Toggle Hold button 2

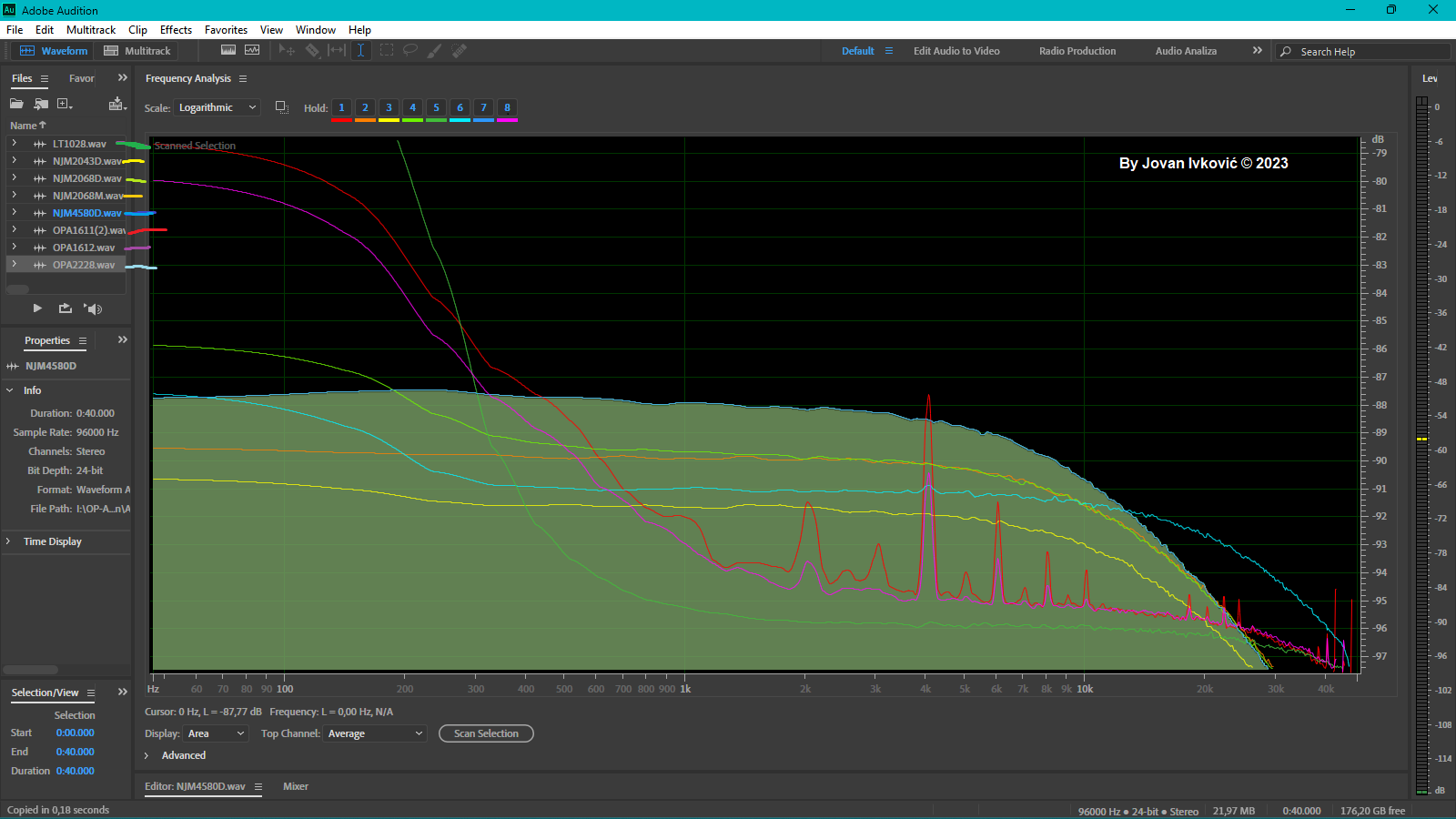pos(366,108)
